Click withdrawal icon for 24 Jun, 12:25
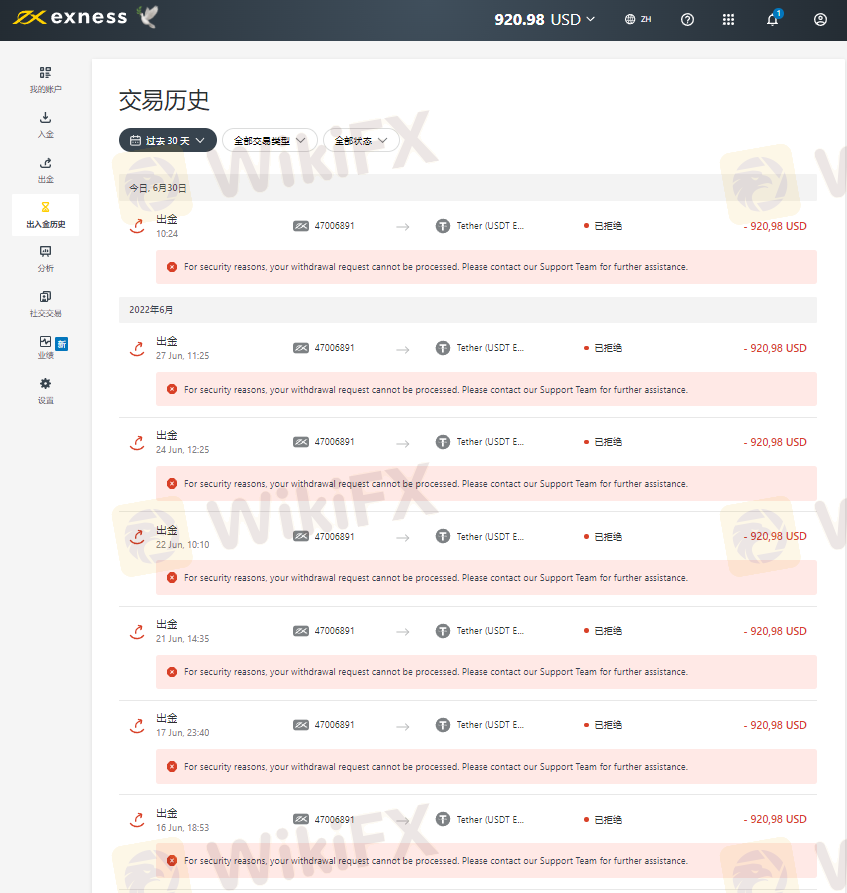 click(137, 442)
